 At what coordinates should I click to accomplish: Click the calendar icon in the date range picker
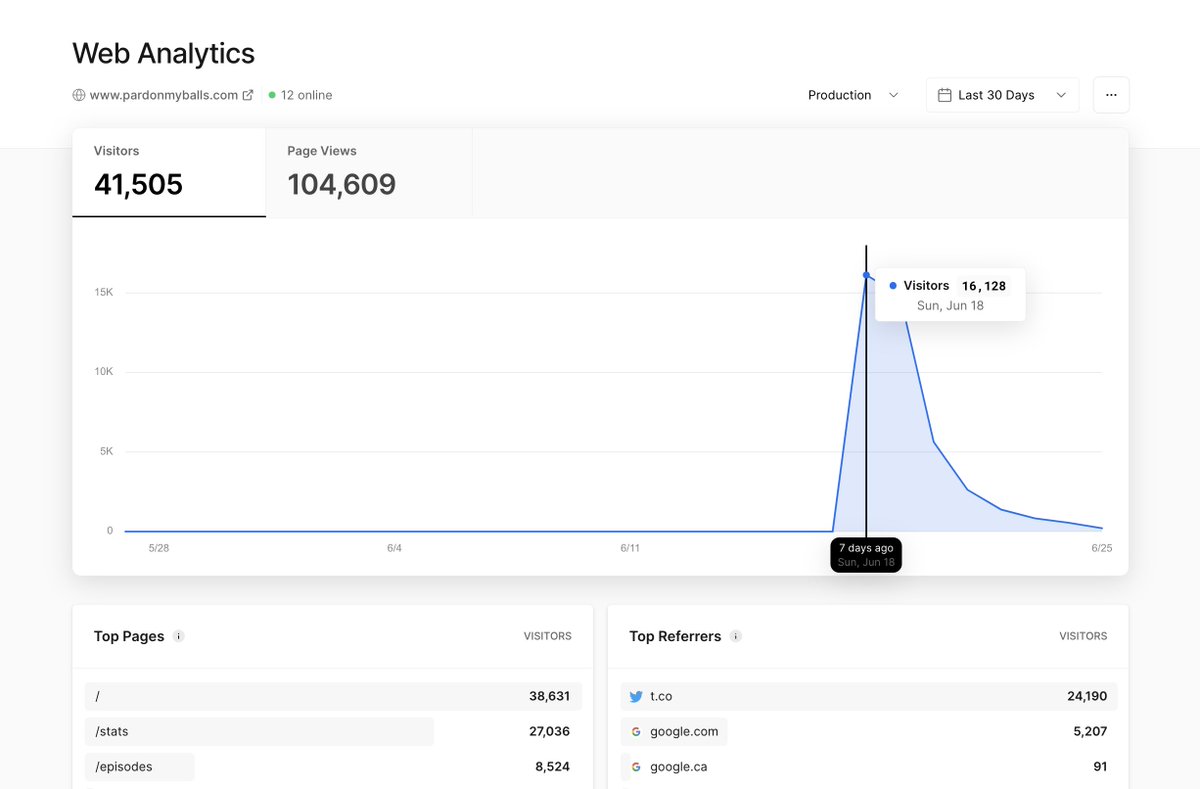[x=944, y=95]
